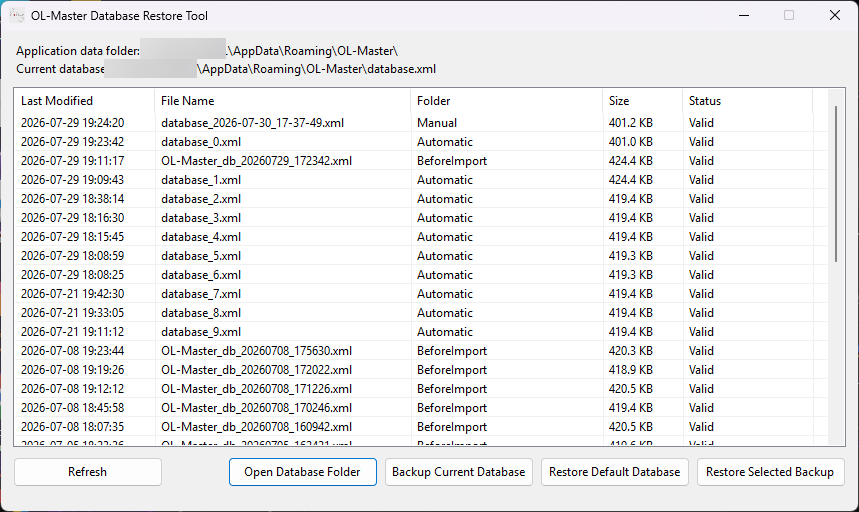Select database_1.xml file name
This screenshot has width=859, height=512.
click(x=201, y=180)
